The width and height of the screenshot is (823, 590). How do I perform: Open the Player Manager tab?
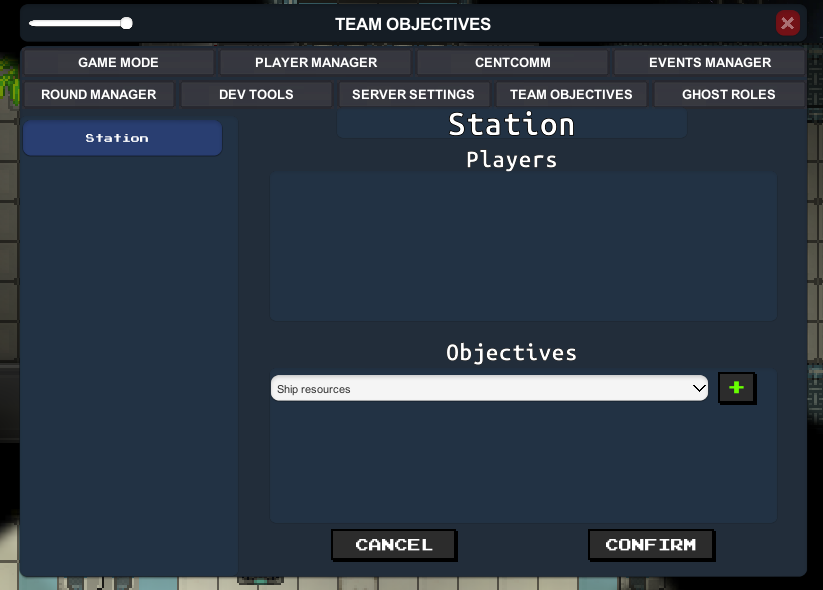tap(315, 62)
